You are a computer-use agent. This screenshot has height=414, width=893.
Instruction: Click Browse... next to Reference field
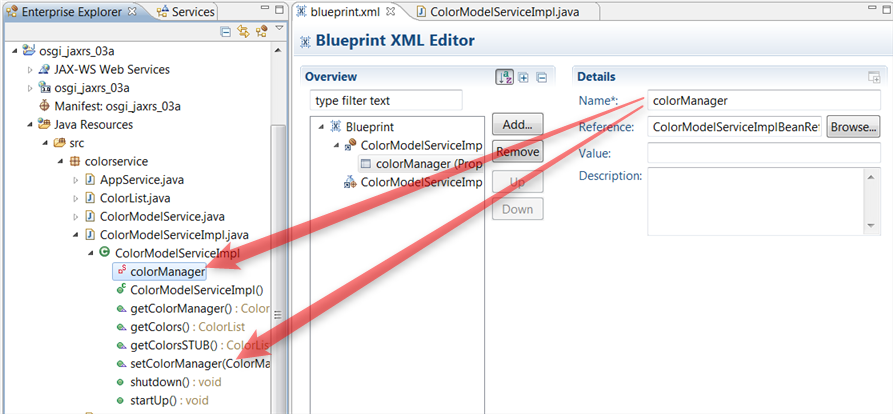pos(852,127)
